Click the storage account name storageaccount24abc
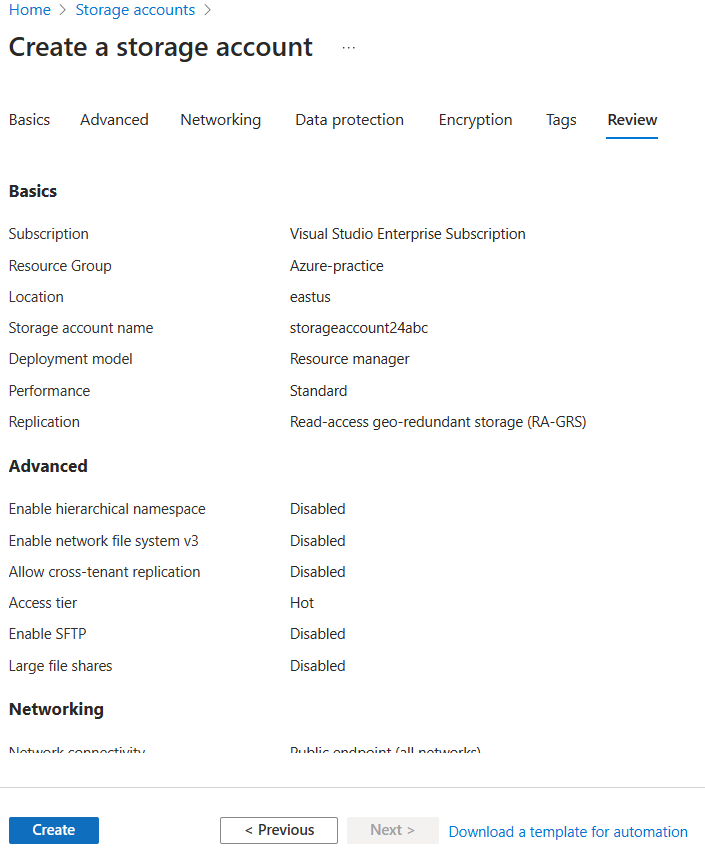The image size is (705, 858). pos(359,328)
